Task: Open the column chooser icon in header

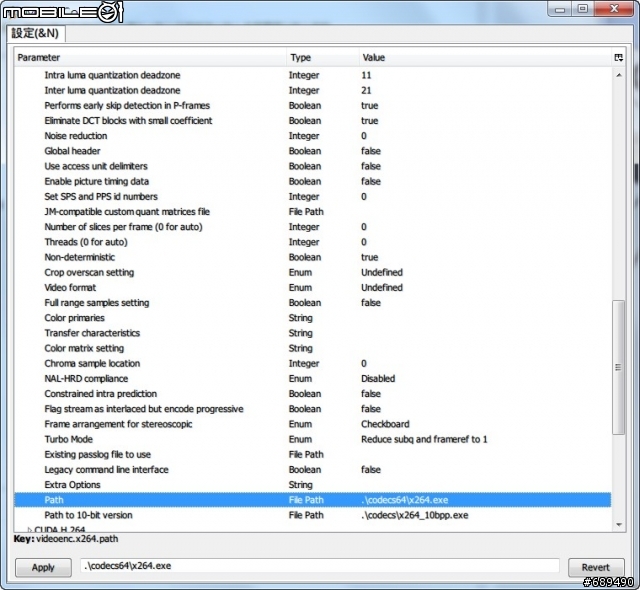Action: click(618, 58)
